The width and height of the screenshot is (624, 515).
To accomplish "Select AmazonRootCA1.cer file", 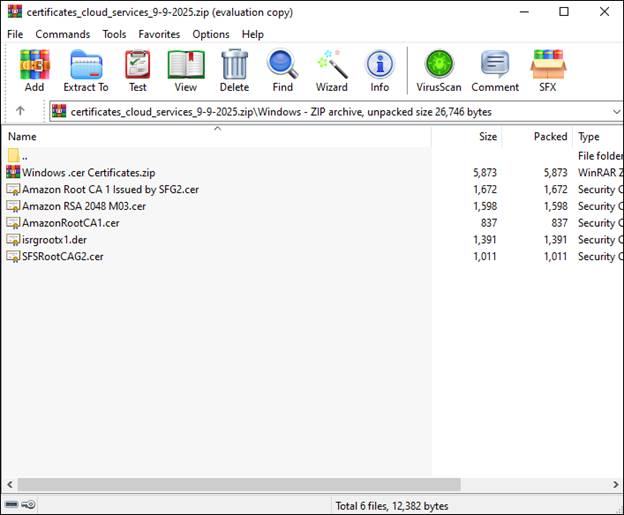I will pyautogui.click(x=71, y=223).
